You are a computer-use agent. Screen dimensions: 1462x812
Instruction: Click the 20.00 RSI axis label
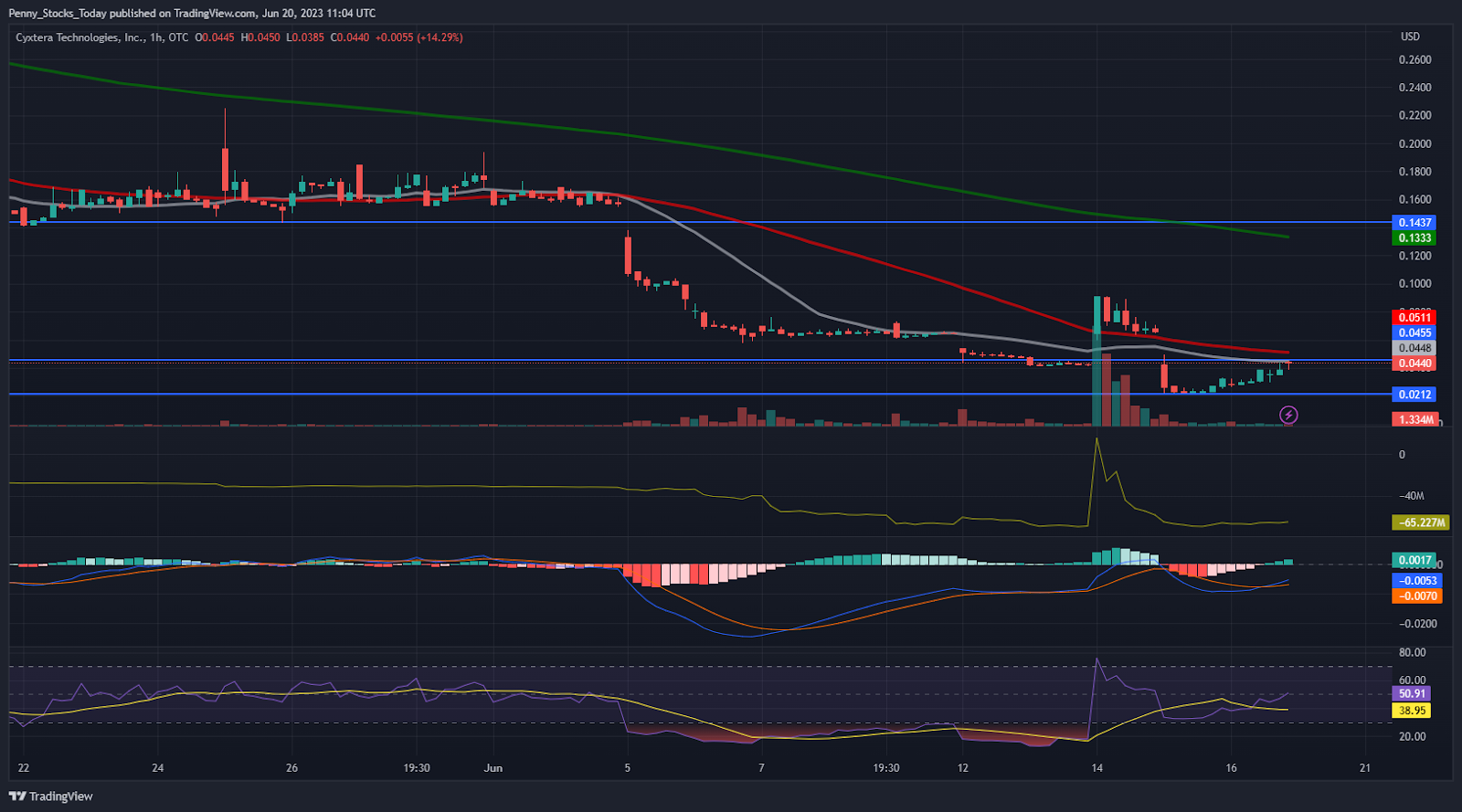pos(1413,736)
